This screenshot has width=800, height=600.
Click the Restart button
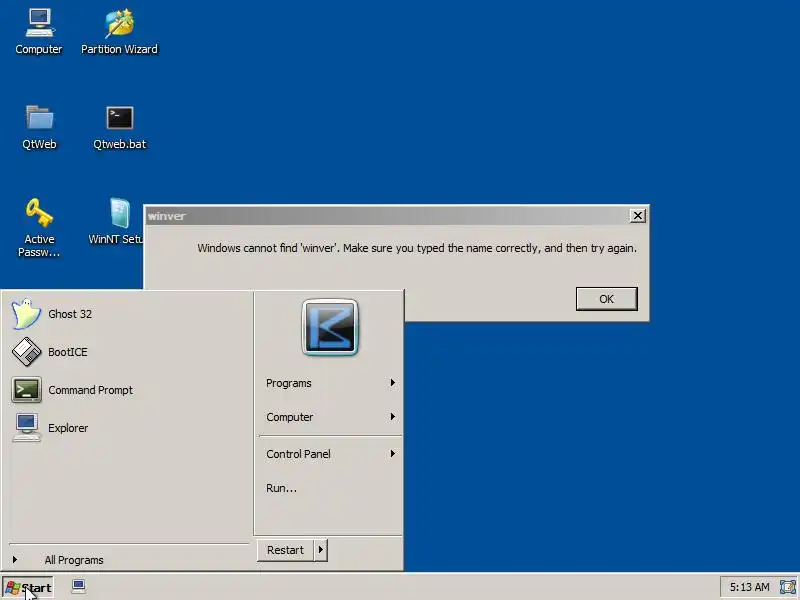[x=285, y=550]
